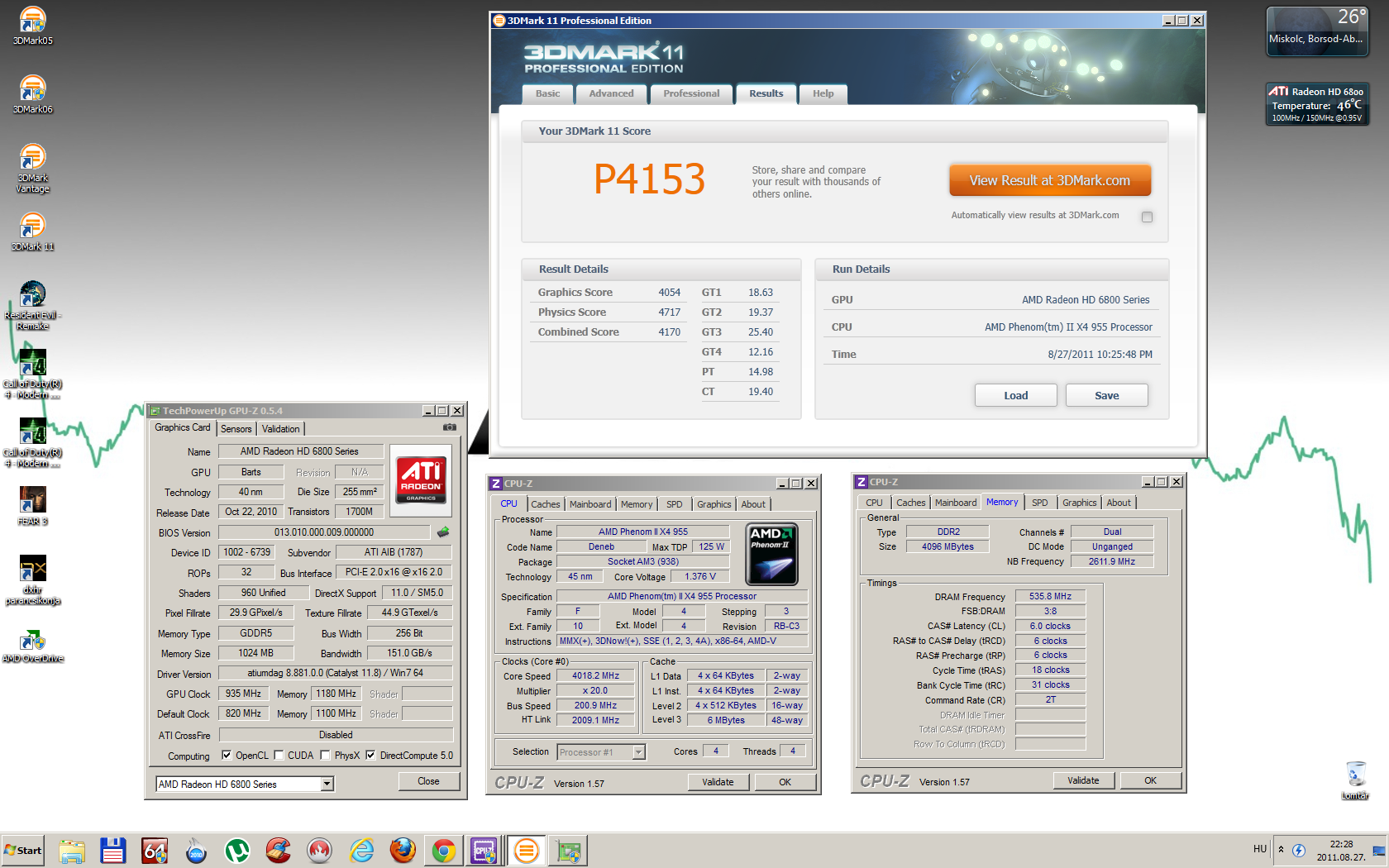The width and height of the screenshot is (1389, 868).
Task: Open the Graphics tab in right CPU-Z
Action: pos(1080,503)
